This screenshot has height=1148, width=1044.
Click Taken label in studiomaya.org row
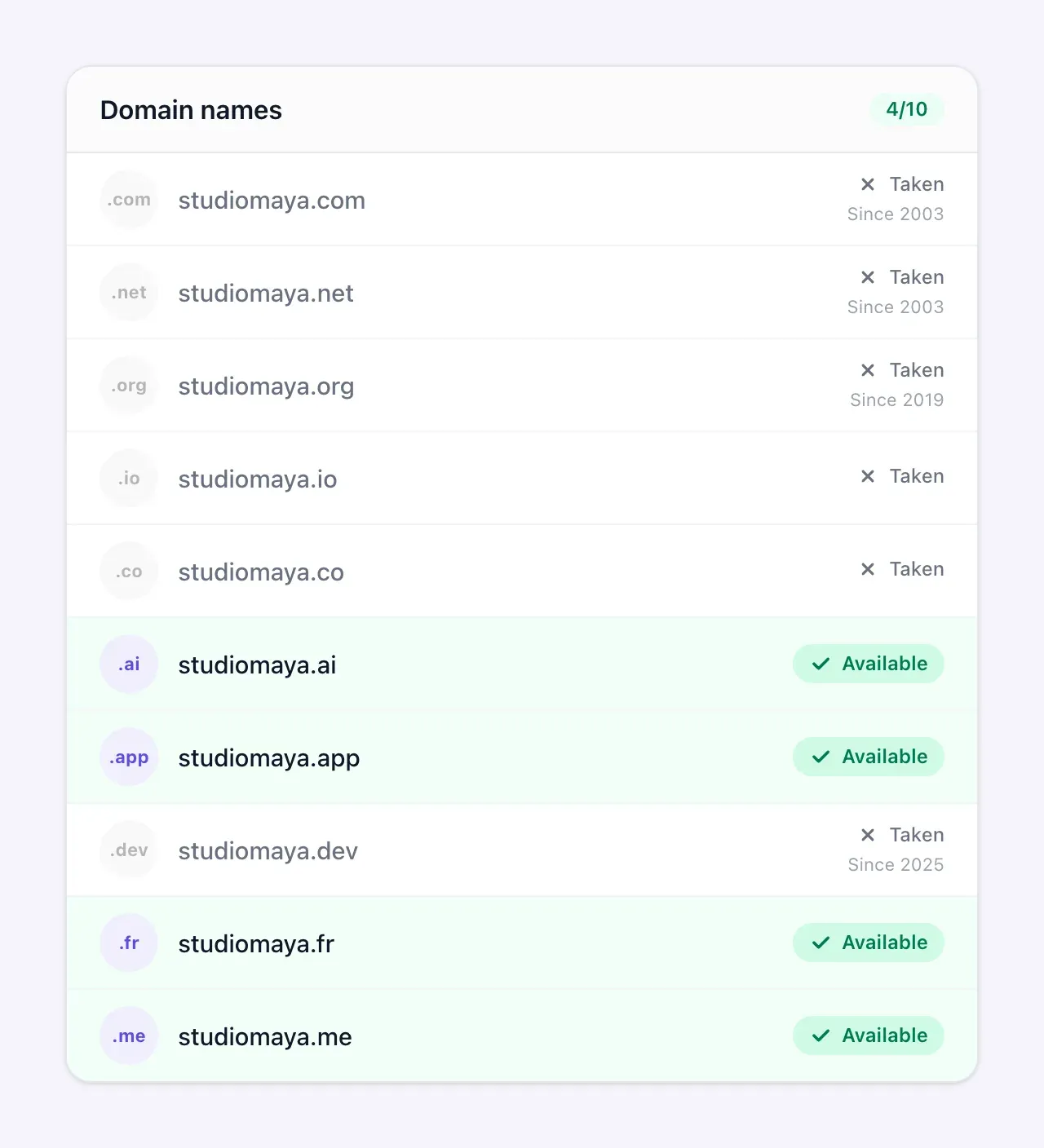(917, 370)
